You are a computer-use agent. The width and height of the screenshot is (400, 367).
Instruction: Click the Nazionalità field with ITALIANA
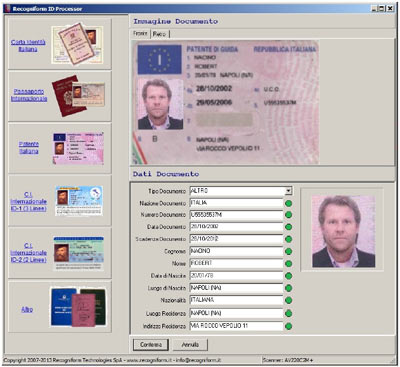point(236,300)
